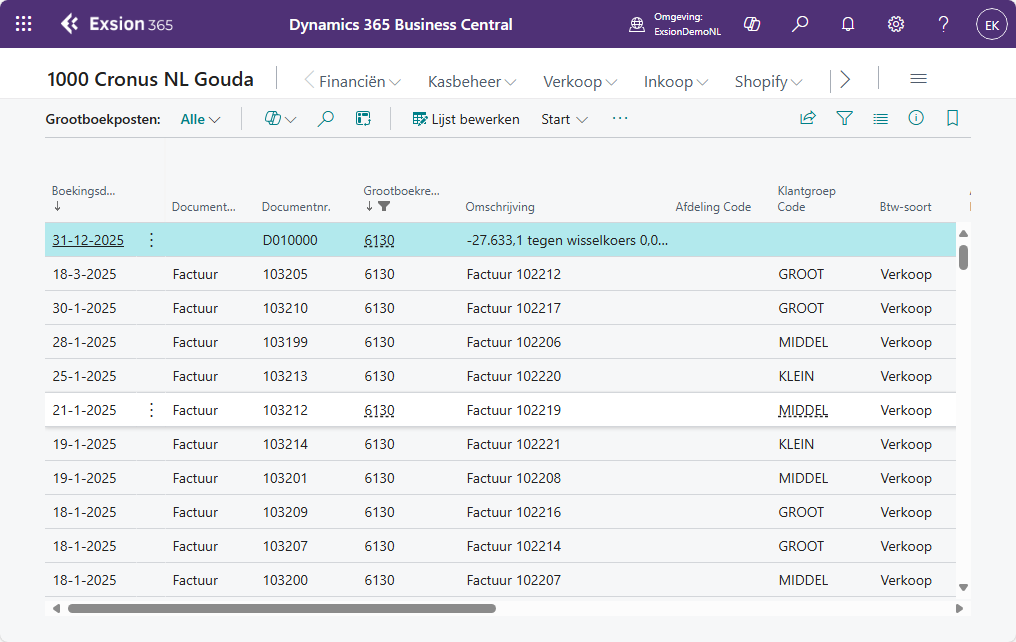Open in Excel analysis mode icon

(364, 119)
